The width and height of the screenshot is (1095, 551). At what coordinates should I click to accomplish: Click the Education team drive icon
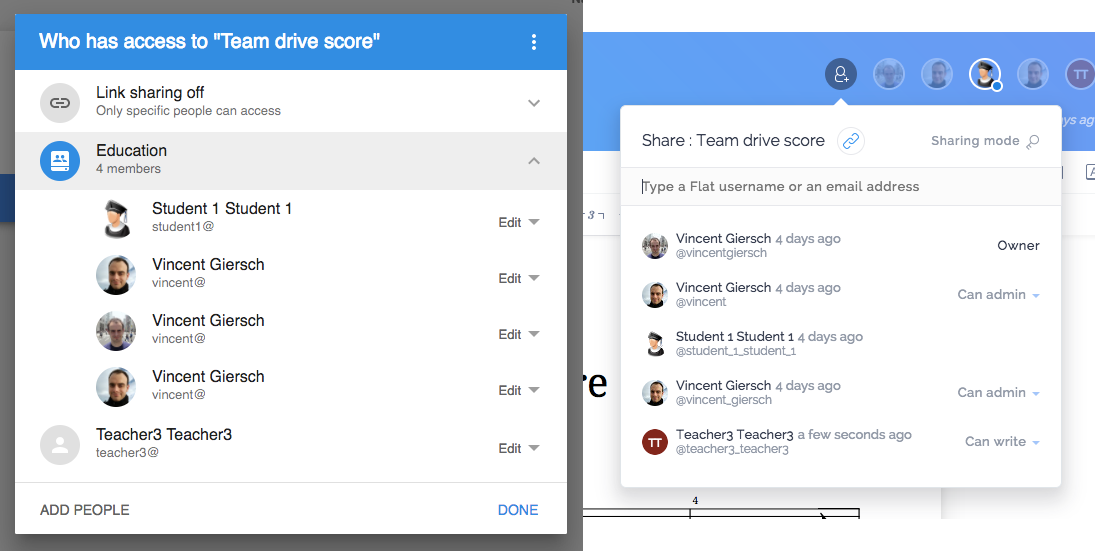[x=60, y=161]
